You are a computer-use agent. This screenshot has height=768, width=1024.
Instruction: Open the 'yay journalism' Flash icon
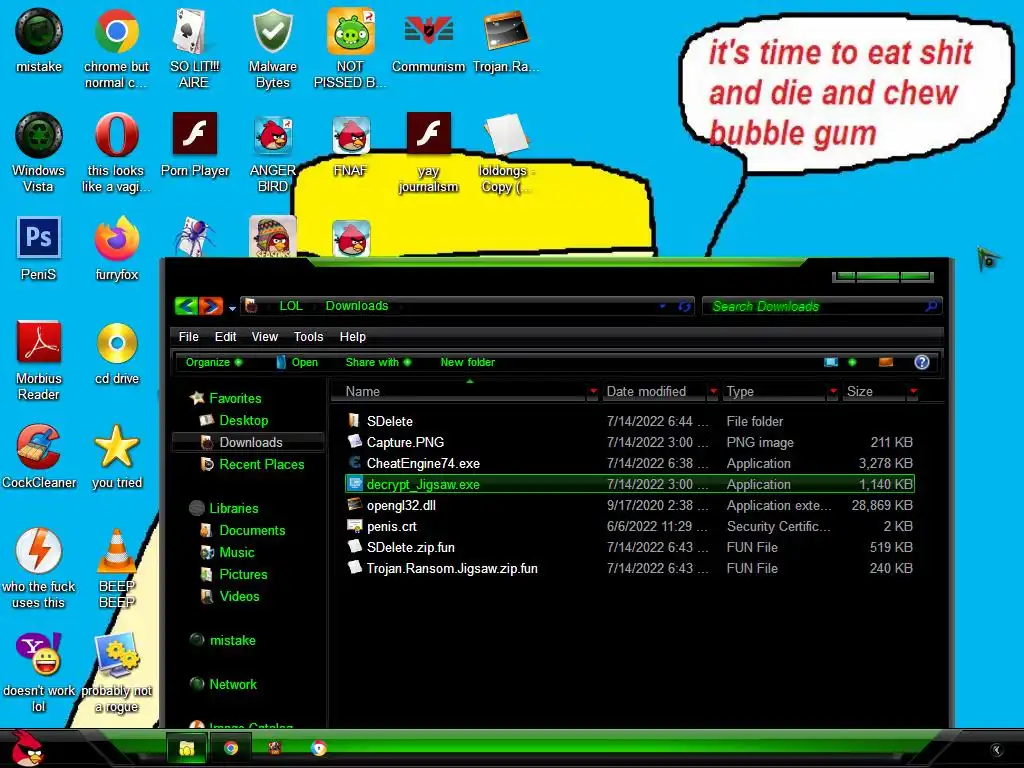point(428,152)
